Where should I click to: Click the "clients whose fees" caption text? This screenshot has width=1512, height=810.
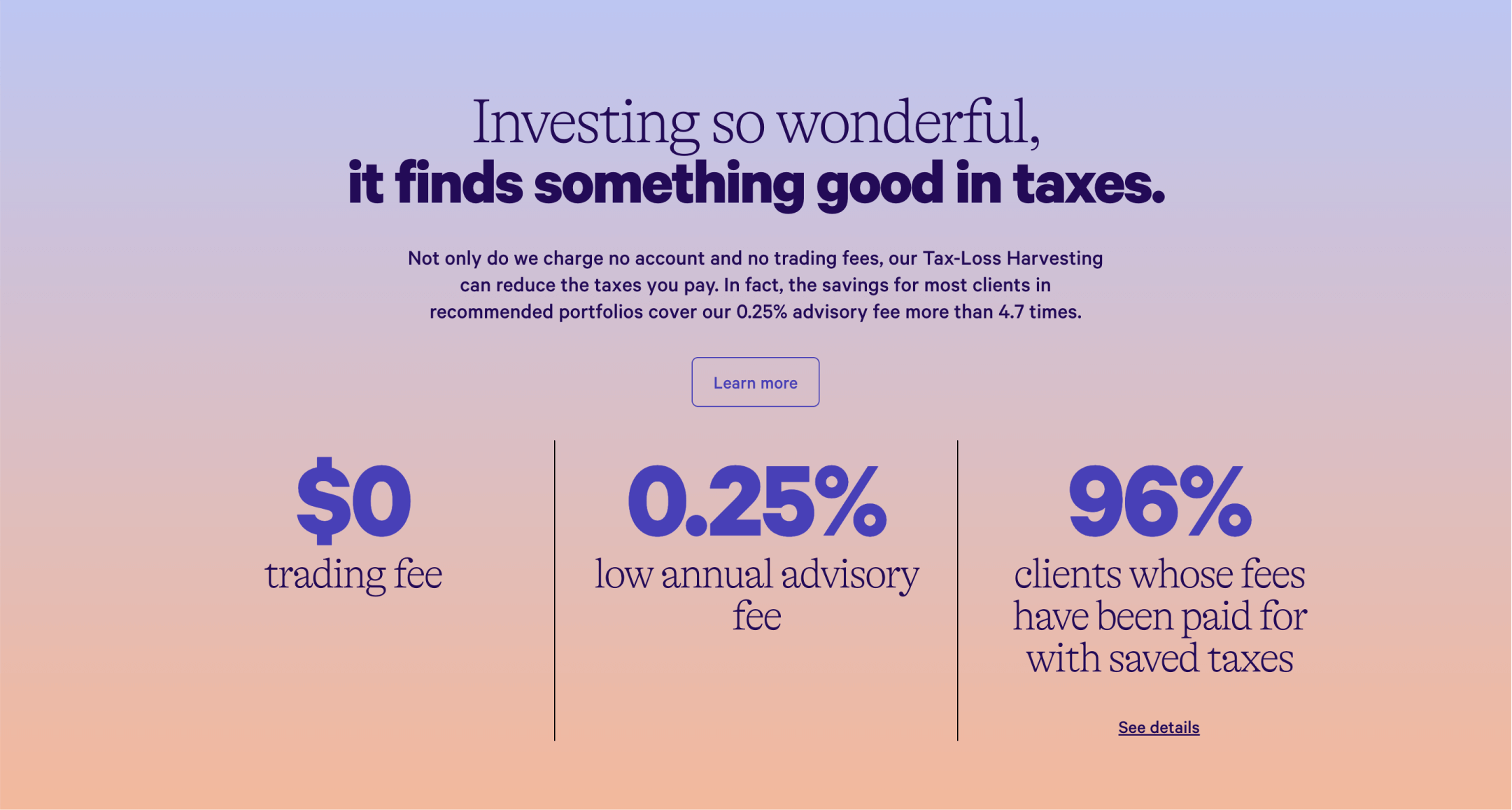tap(1159, 574)
